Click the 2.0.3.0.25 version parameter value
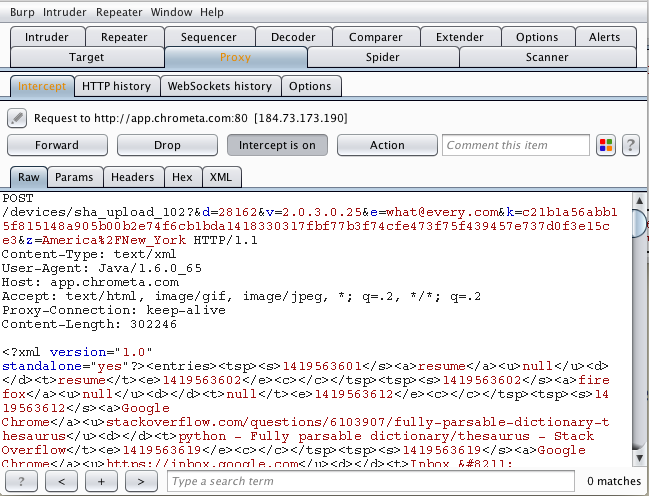 pos(322,212)
